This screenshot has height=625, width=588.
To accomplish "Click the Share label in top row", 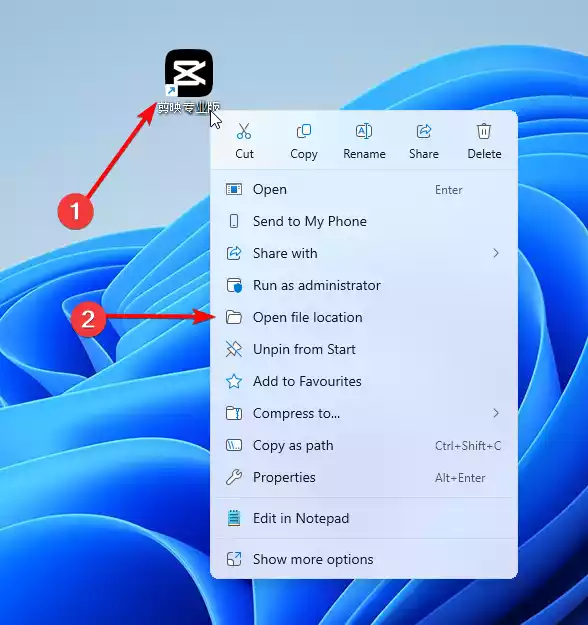I will pyautogui.click(x=424, y=154).
